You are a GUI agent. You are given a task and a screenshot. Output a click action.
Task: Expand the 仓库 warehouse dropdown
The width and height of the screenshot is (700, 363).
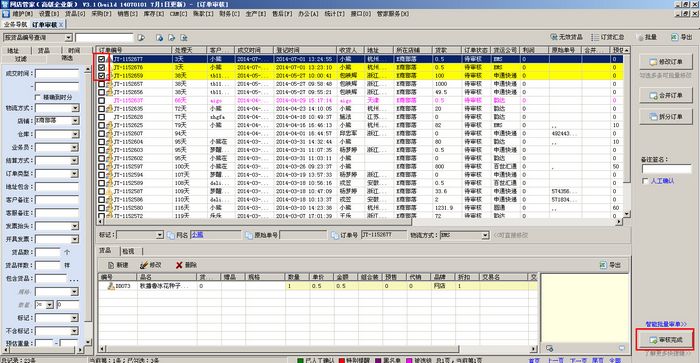[75, 134]
